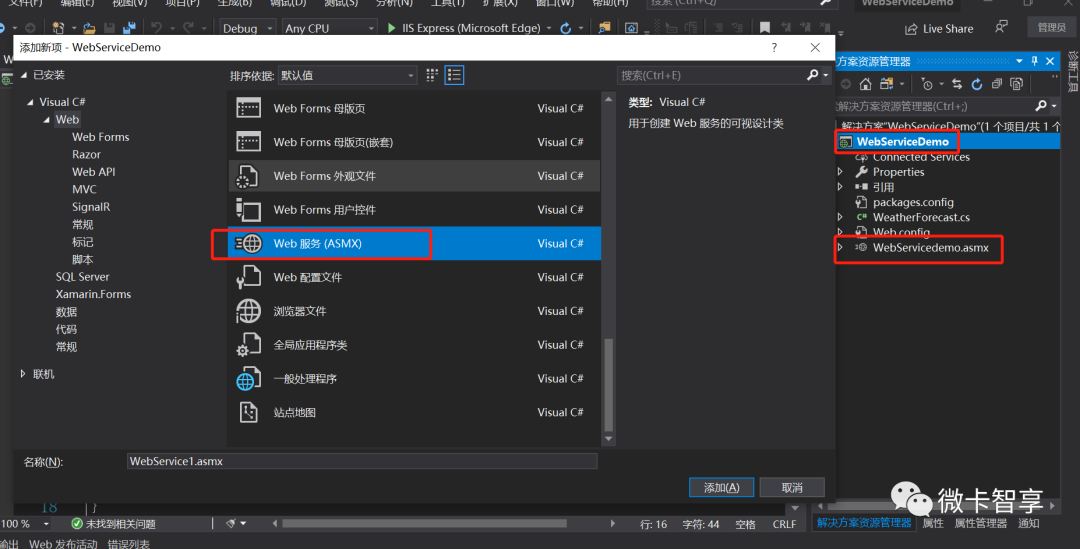Image resolution: width=1080 pixels, height=549 pixels.
Task: Click the Live Share icon in main toolbar
Action: tap(911, 29)
